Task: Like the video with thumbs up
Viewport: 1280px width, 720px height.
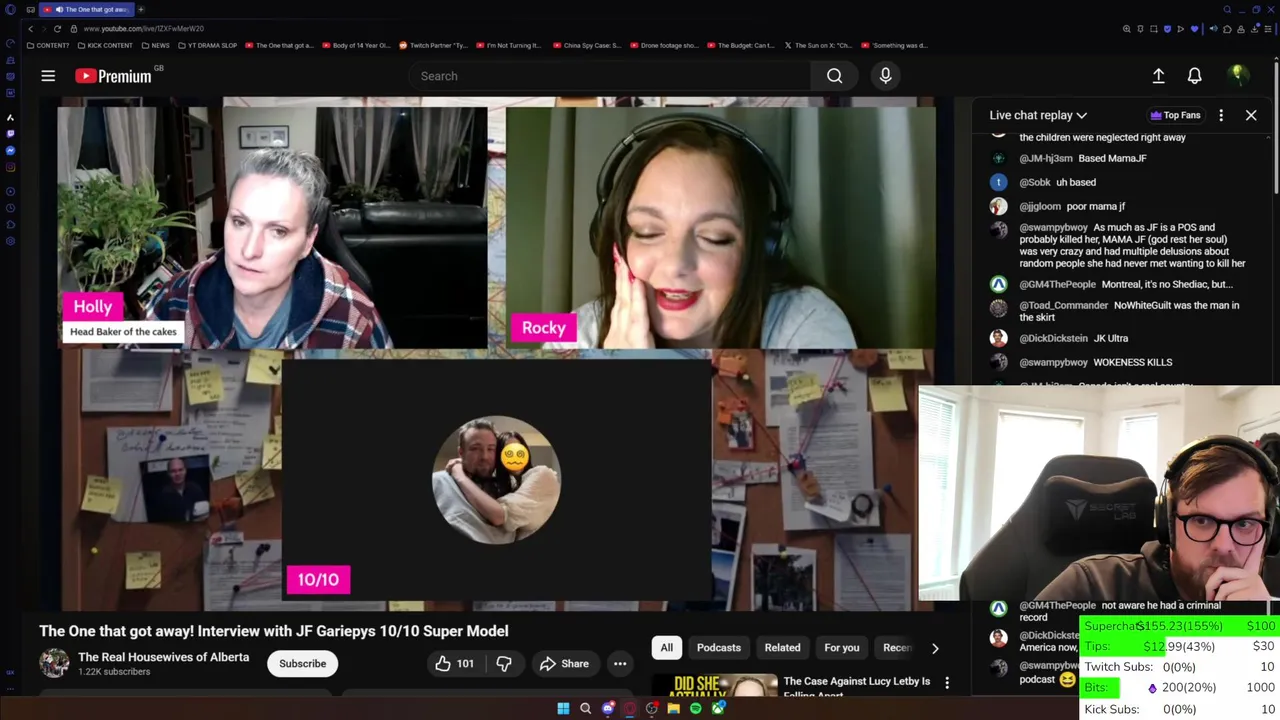Action: coord(454,663)
